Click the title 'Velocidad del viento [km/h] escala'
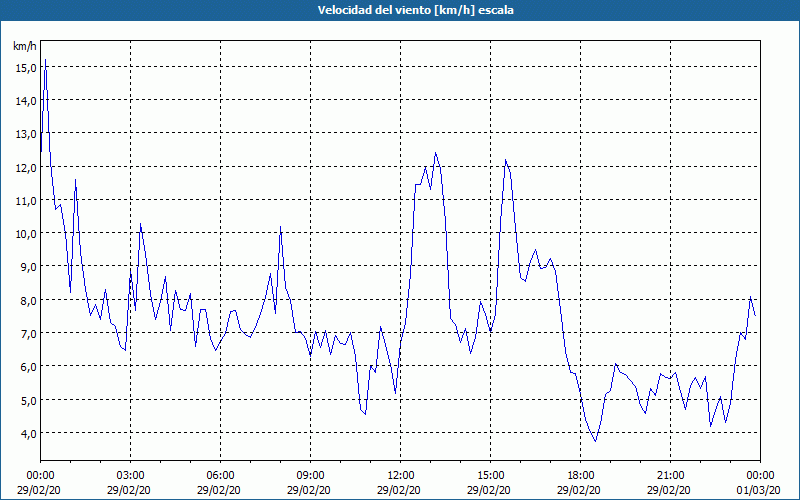The height and width of the screenshot is (500, 800). coord(415,10)
